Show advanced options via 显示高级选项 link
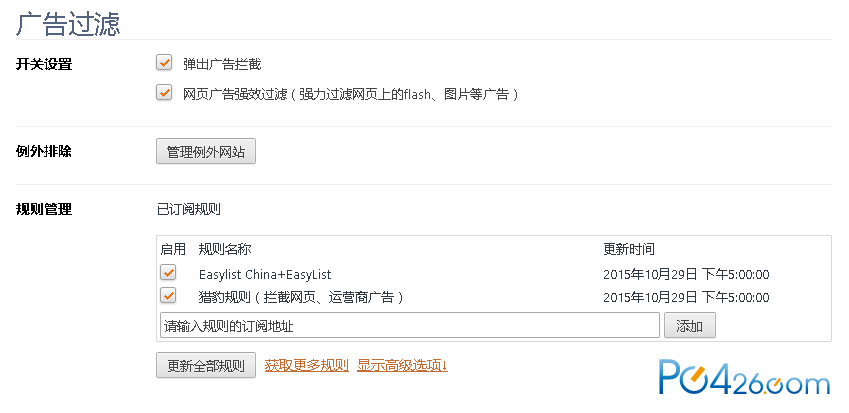Viewport: 849px width, 413px height. [402, 365]
